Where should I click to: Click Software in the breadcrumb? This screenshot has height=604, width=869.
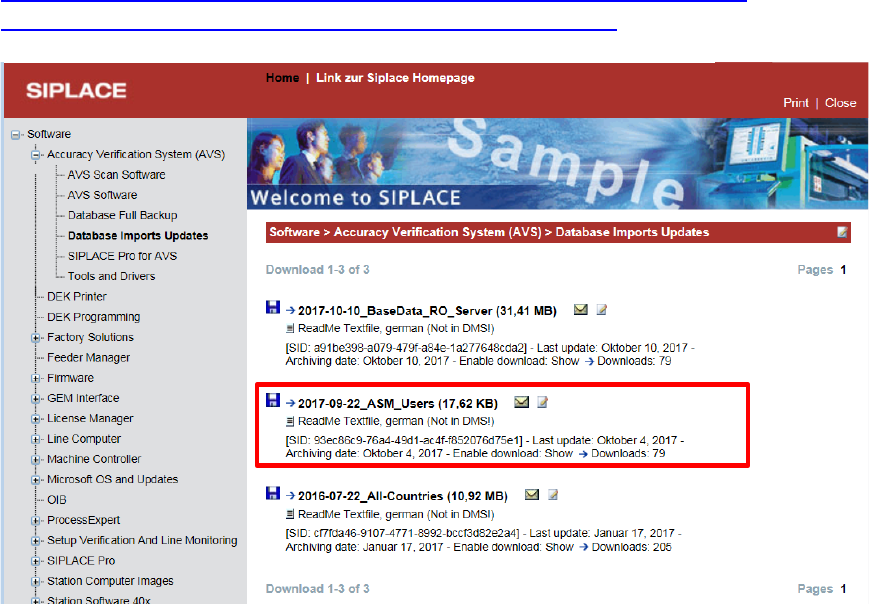[294, 232]
